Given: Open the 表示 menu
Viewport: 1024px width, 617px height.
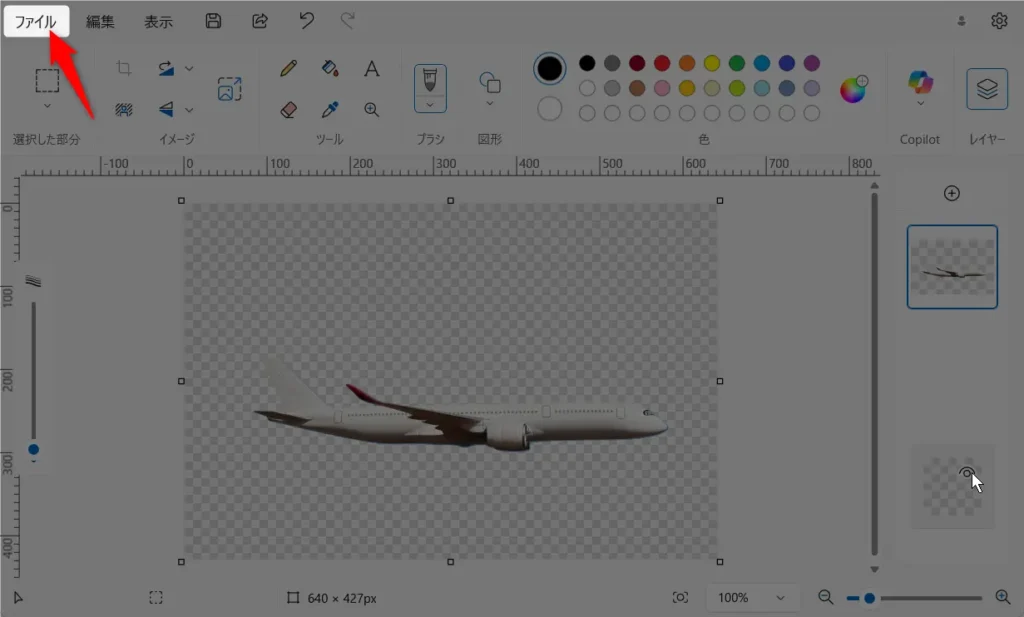Looking at the screenshot, I should tap(158, 22).
